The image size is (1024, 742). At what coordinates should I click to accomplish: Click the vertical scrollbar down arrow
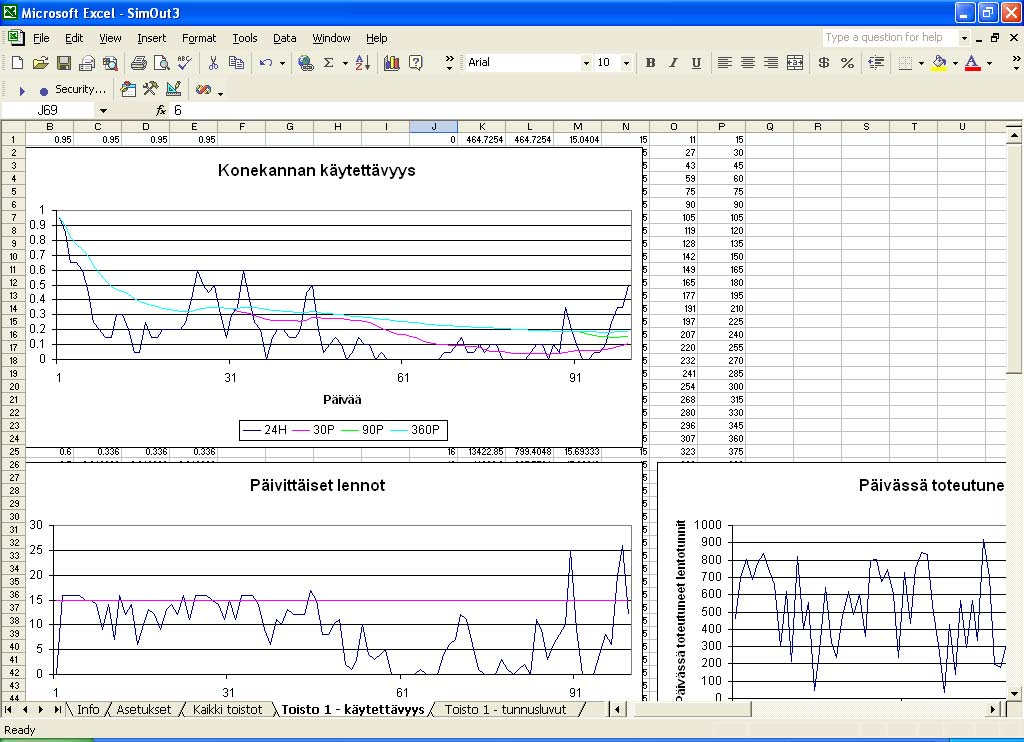(x=1014, y=694)
